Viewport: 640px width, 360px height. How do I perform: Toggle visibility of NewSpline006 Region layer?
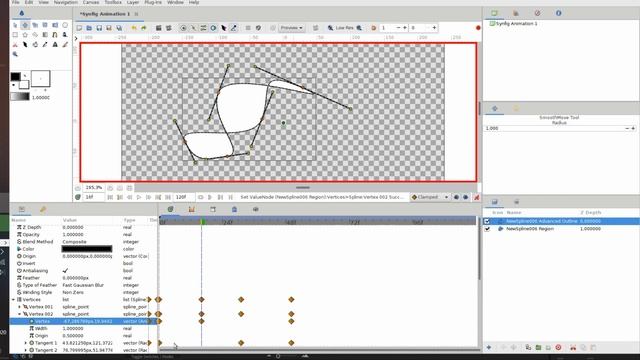tap(487, 229)
